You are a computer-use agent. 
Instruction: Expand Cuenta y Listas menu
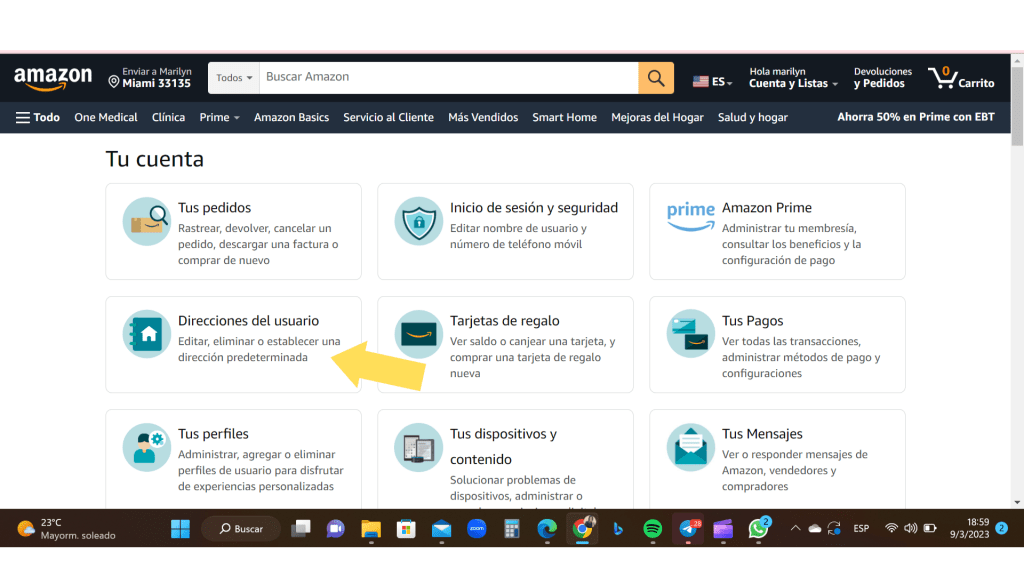pyautogui.click(x=793, y=78)
